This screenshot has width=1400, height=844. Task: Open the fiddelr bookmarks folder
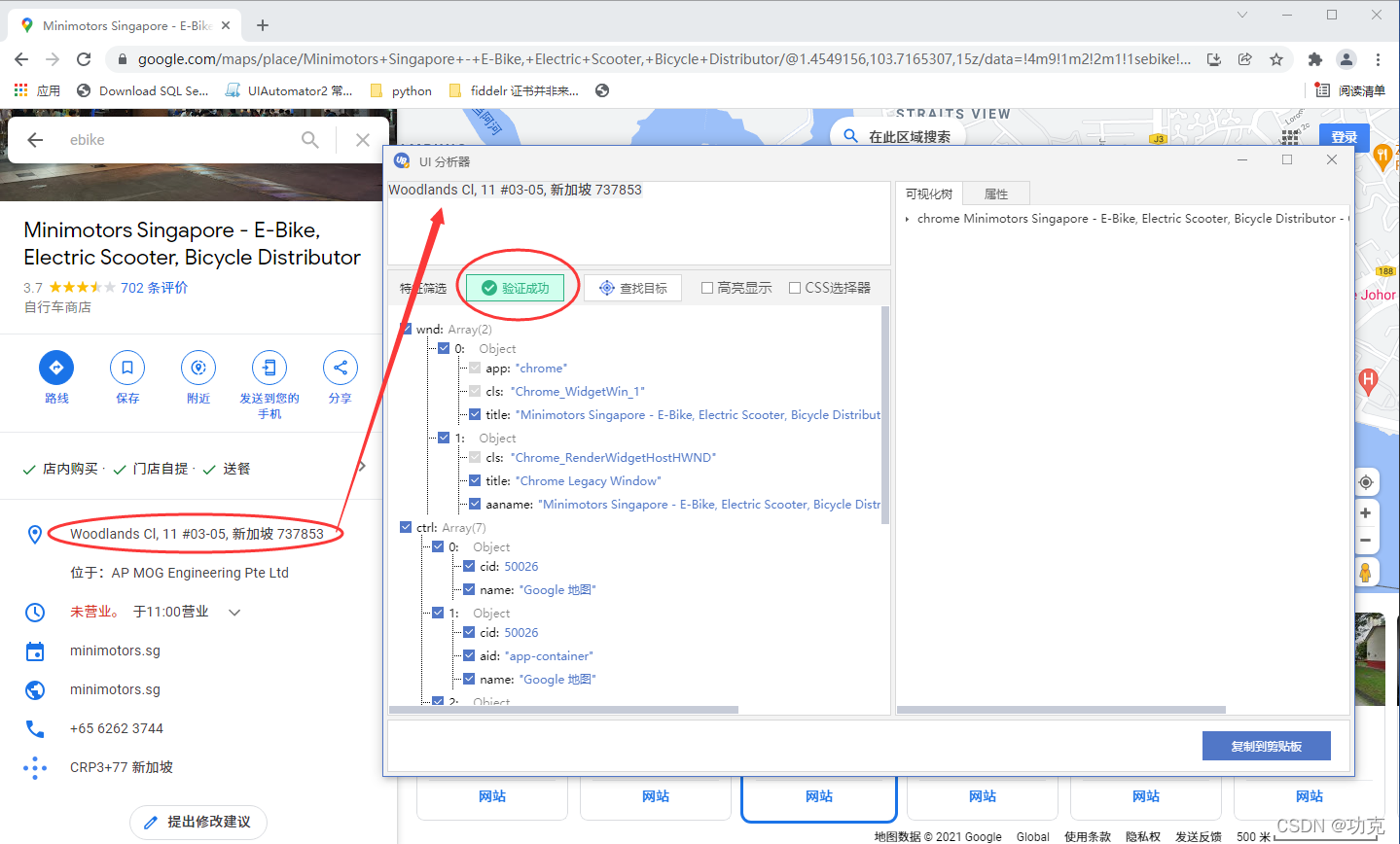[x=514, y=90]
